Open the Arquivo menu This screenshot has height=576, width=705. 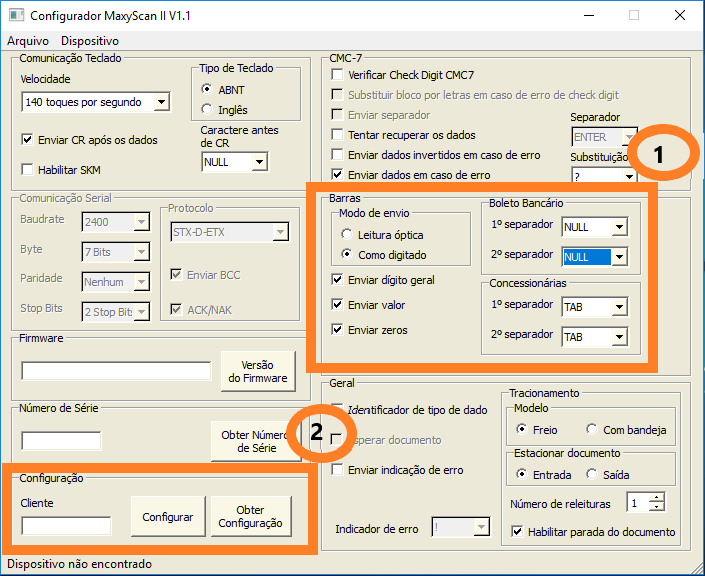pyautogui.click(x=28, y=41)
